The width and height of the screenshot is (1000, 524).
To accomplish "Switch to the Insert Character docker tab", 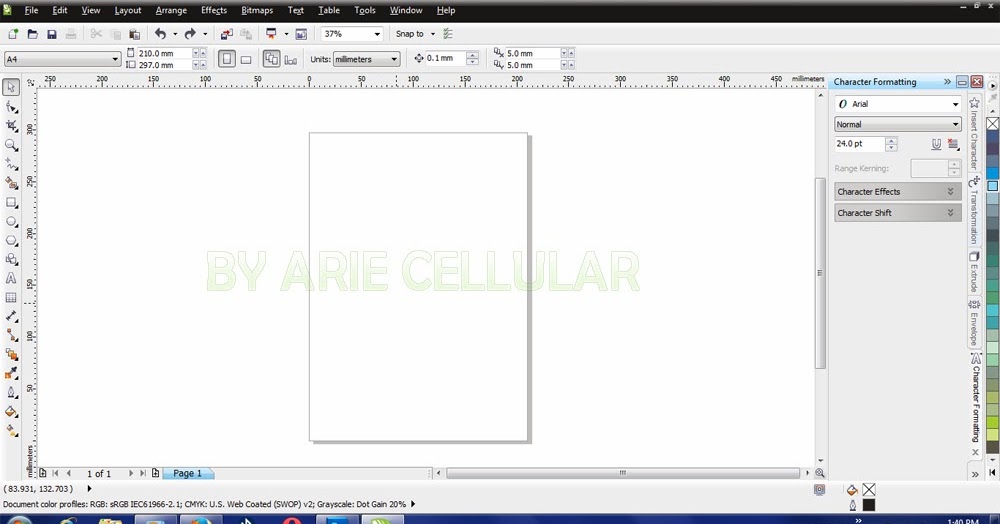I will click(974, 134).
